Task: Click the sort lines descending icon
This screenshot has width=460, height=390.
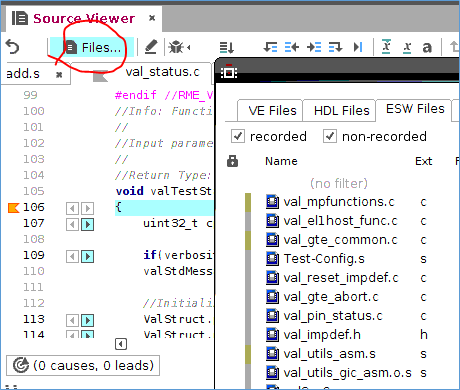Action: point(227,48)
